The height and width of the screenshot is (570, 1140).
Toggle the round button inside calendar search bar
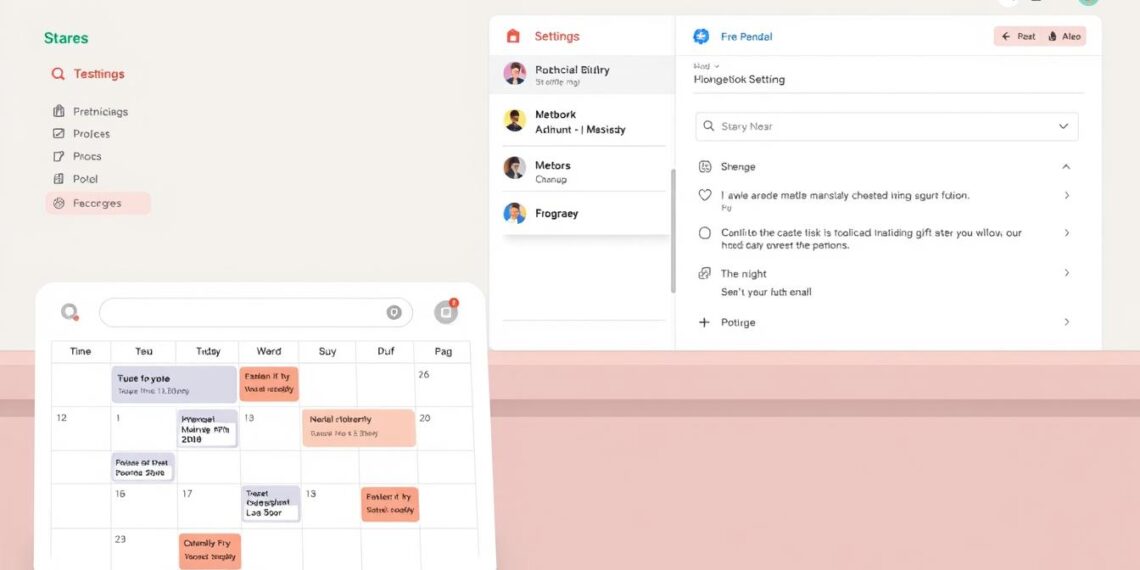point(394,313)
